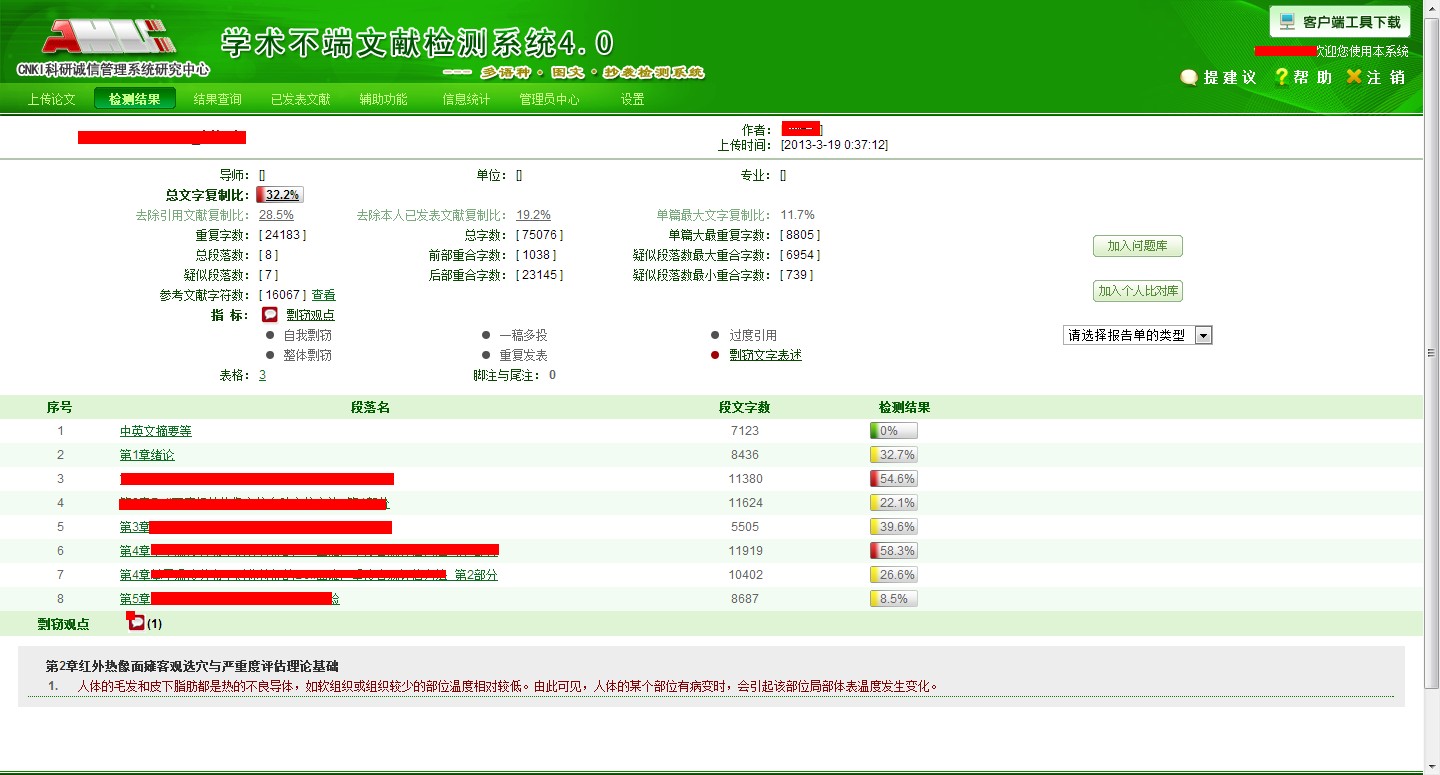Open the 设置 tab
The width and height of the screenshot is (1440, 775).
(632, 99)
